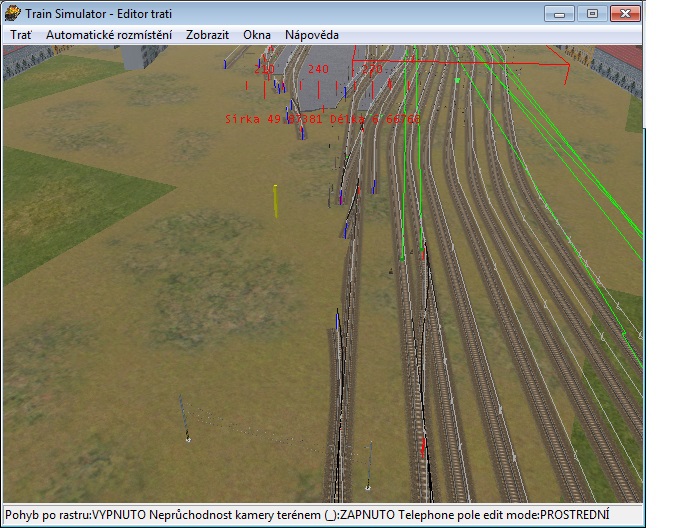Open the Nápověda help menu

(311, 34)
